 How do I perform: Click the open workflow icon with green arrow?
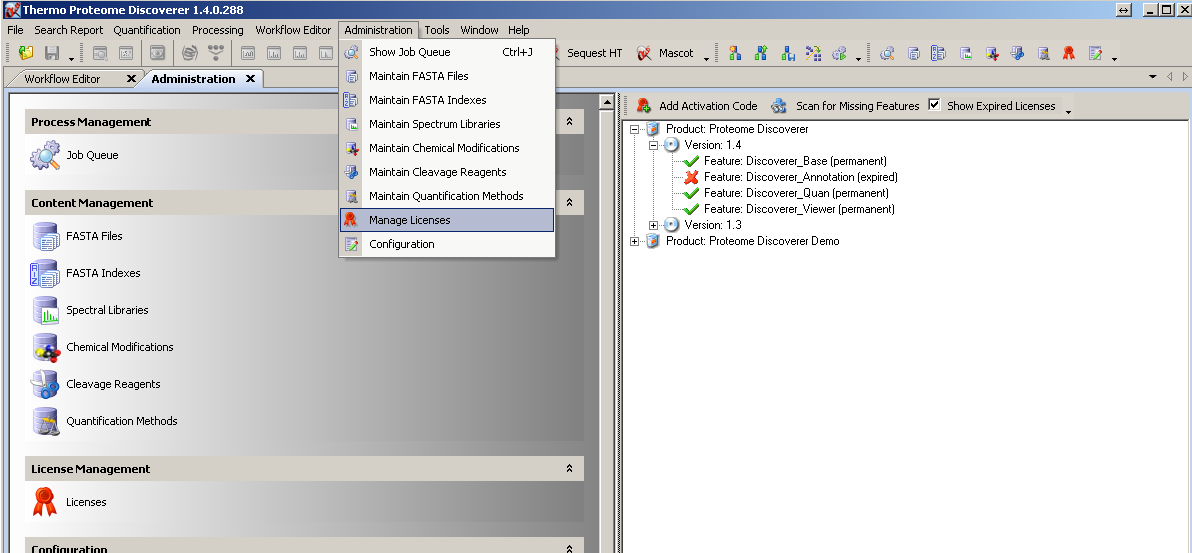pyautogui.click(x=761, y=53)
